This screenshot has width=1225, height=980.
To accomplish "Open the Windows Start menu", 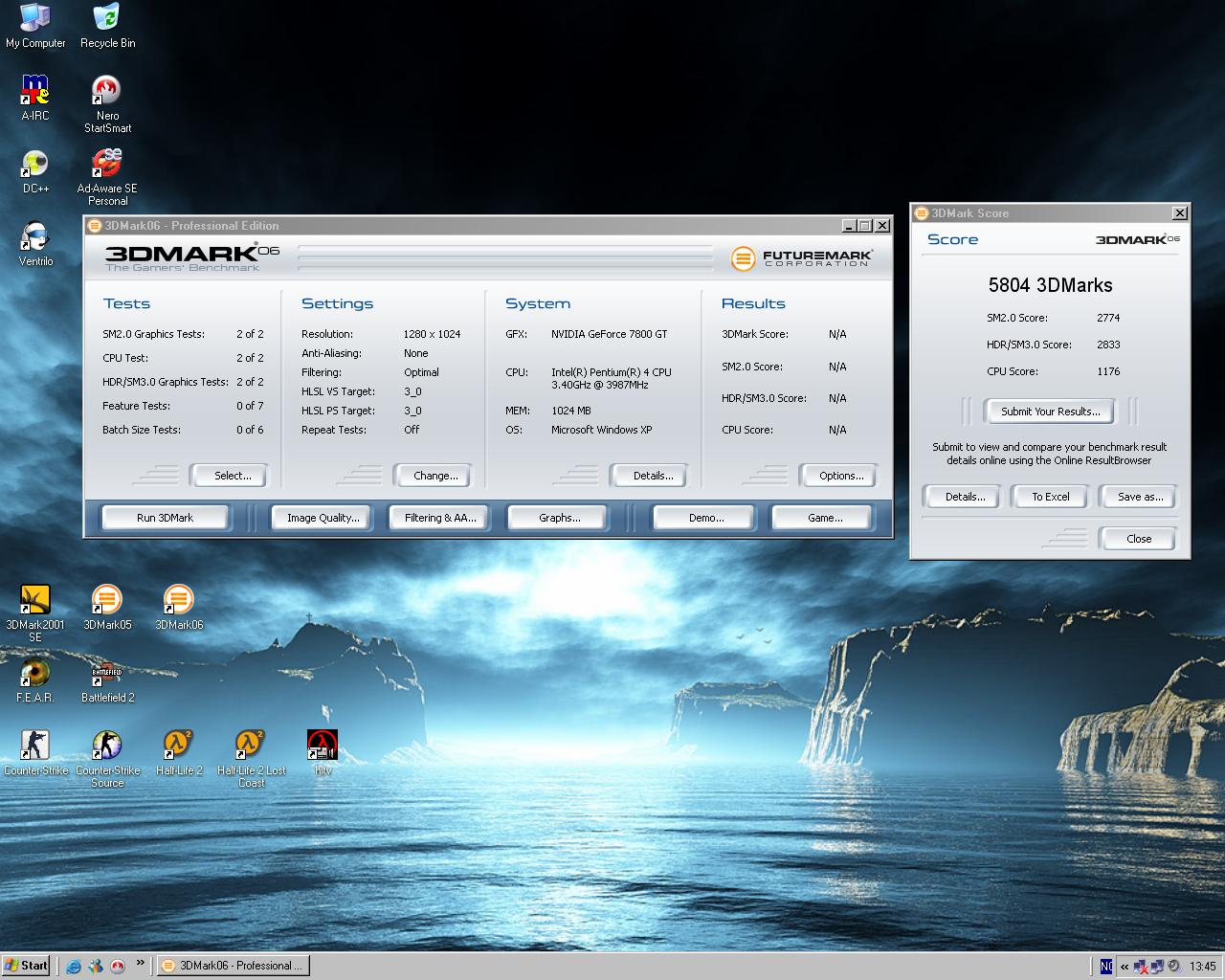I will point(27,966).
